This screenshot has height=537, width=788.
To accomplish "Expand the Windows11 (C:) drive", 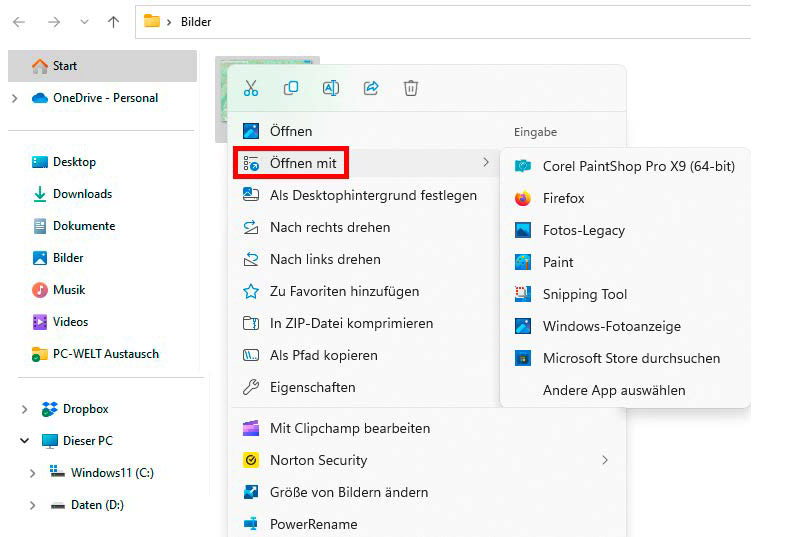I will click(x=33, y=473).
